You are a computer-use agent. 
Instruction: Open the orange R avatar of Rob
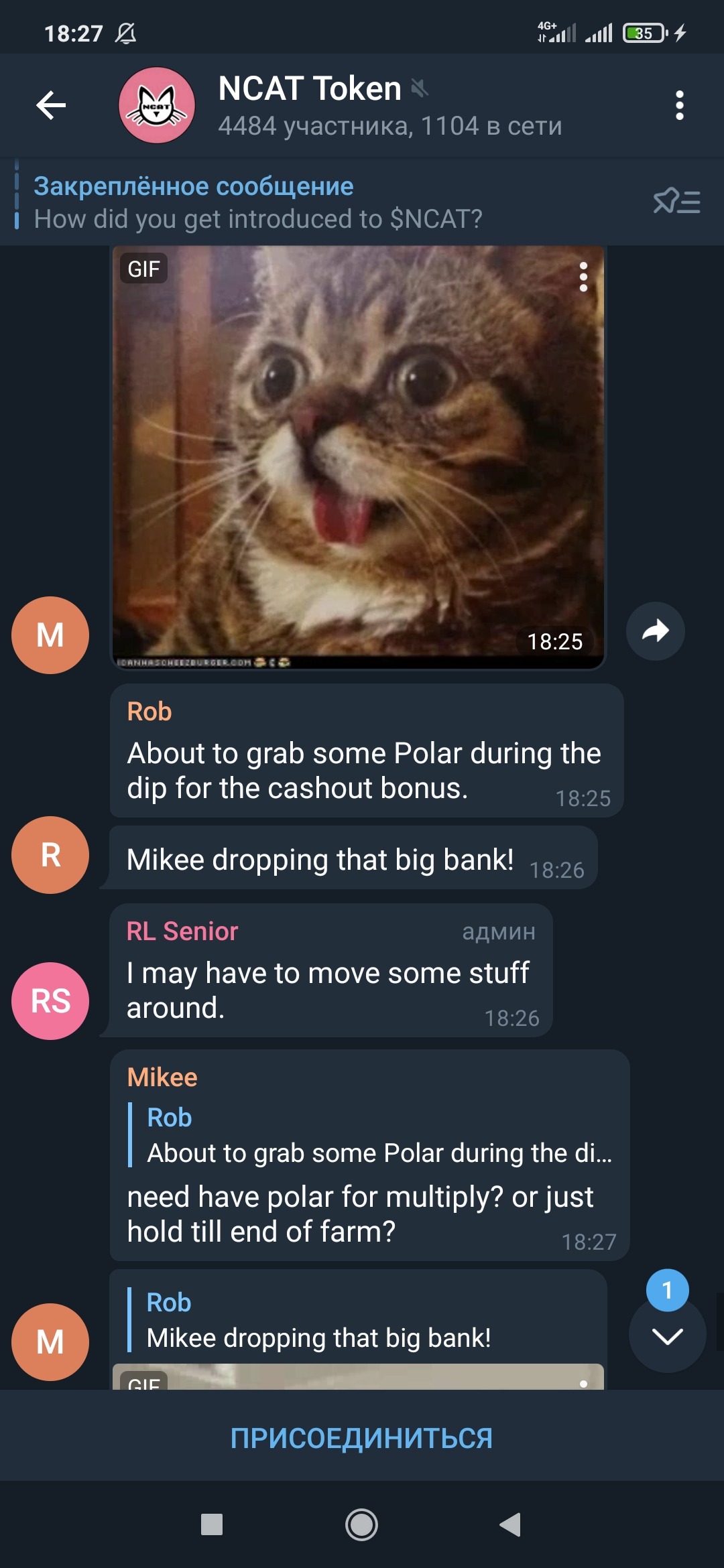pyautogui.click(x=50, y=854)
